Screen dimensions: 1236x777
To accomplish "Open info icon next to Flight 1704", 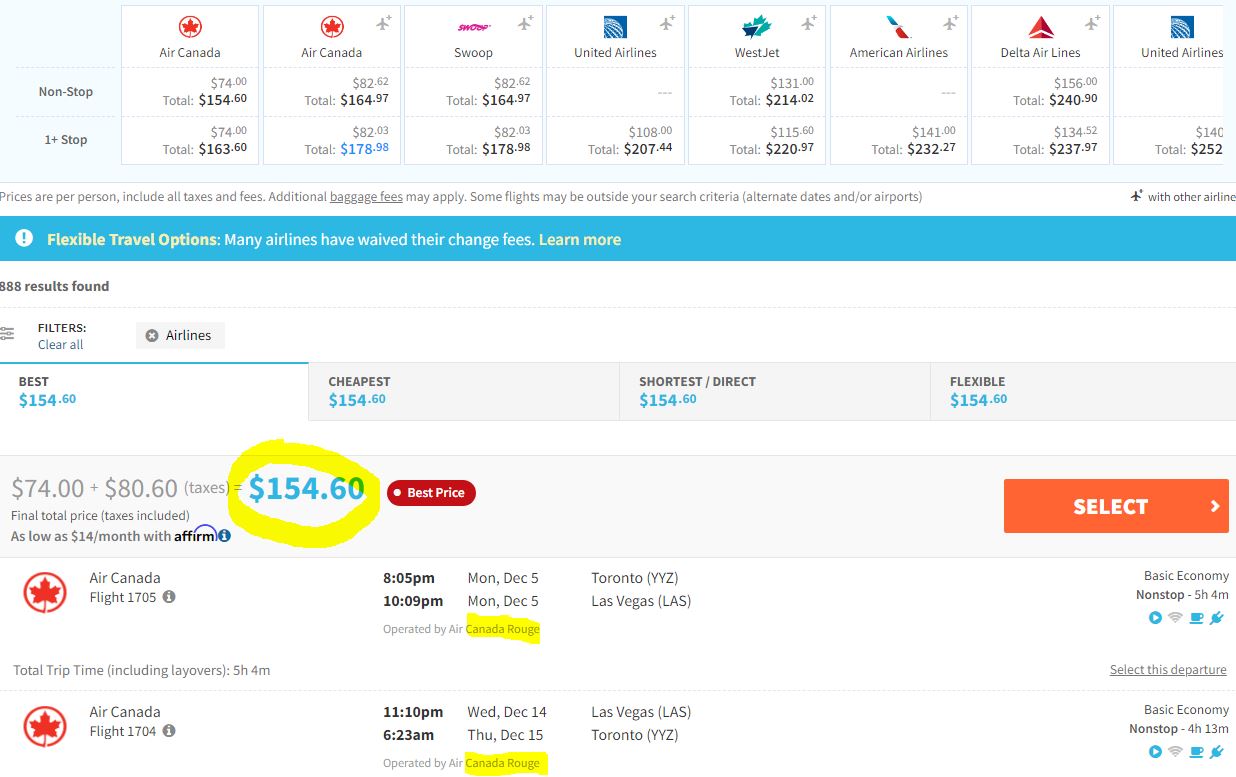I will (x=169, y=731).
